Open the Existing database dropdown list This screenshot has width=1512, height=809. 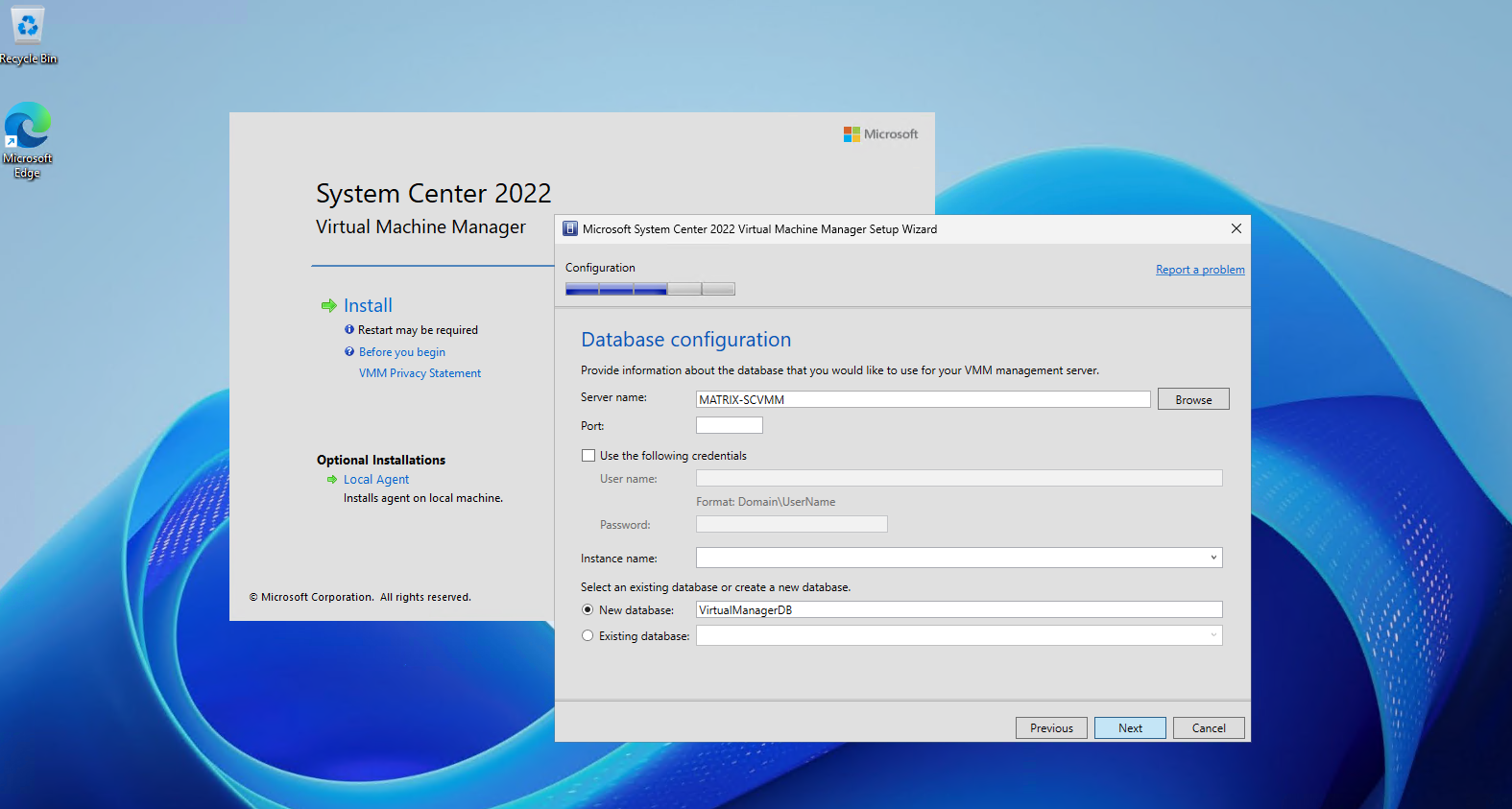tap(1213, 635)
